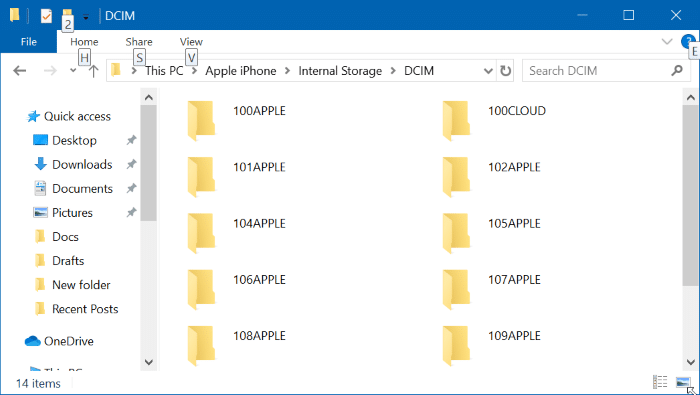
Task: Select the 104APPLE folder icon
Action: click(201, 233)
